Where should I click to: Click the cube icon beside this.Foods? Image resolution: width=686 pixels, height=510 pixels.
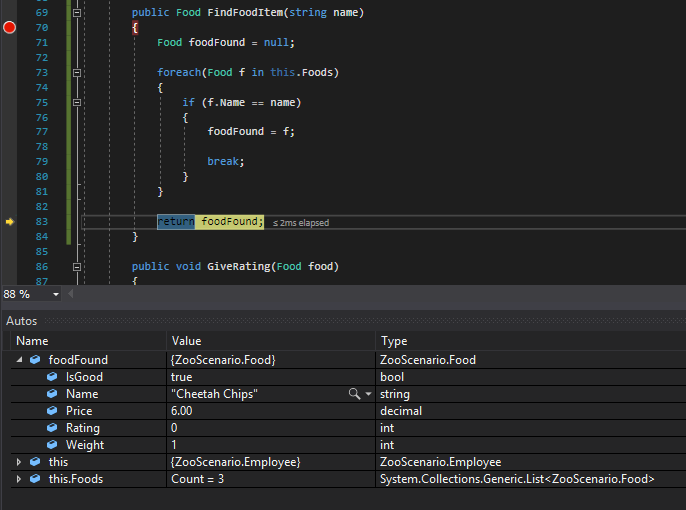[x=35, y=479]
